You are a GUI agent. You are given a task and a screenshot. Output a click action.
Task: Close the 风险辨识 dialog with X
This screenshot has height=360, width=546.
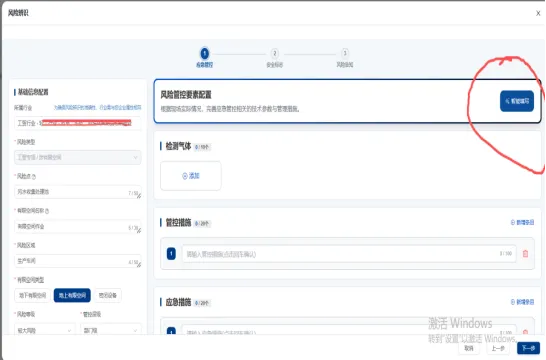pos(538,13)
